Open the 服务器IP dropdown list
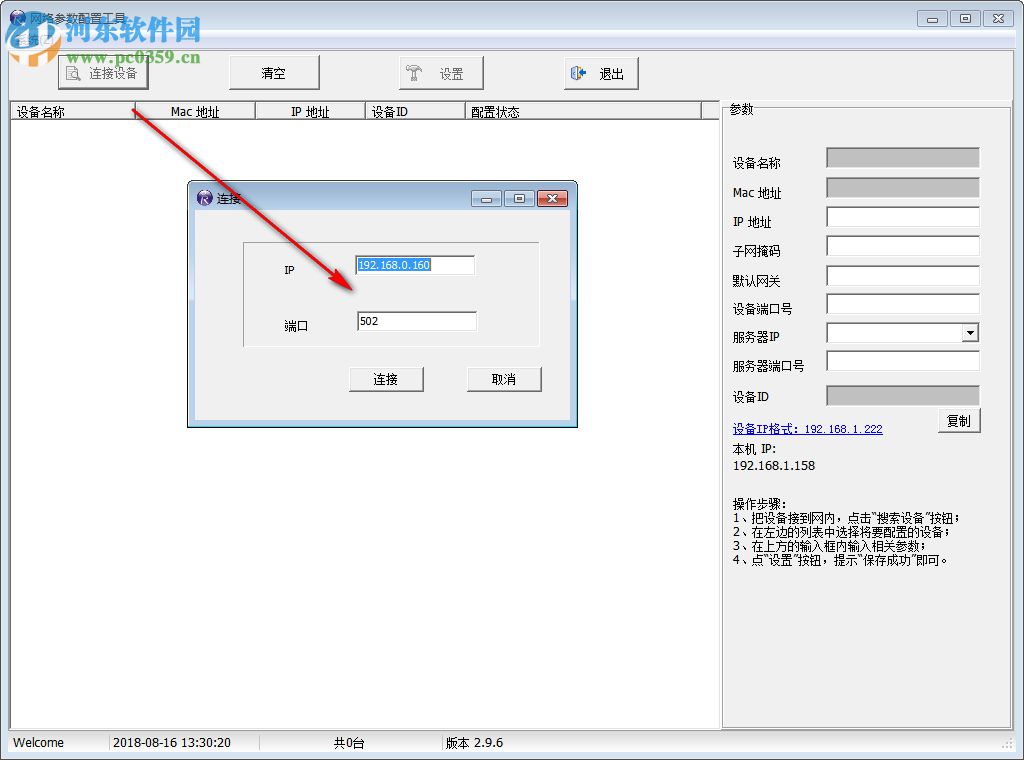This screenshot has height=760, width=1024. (x=971, y=332)
